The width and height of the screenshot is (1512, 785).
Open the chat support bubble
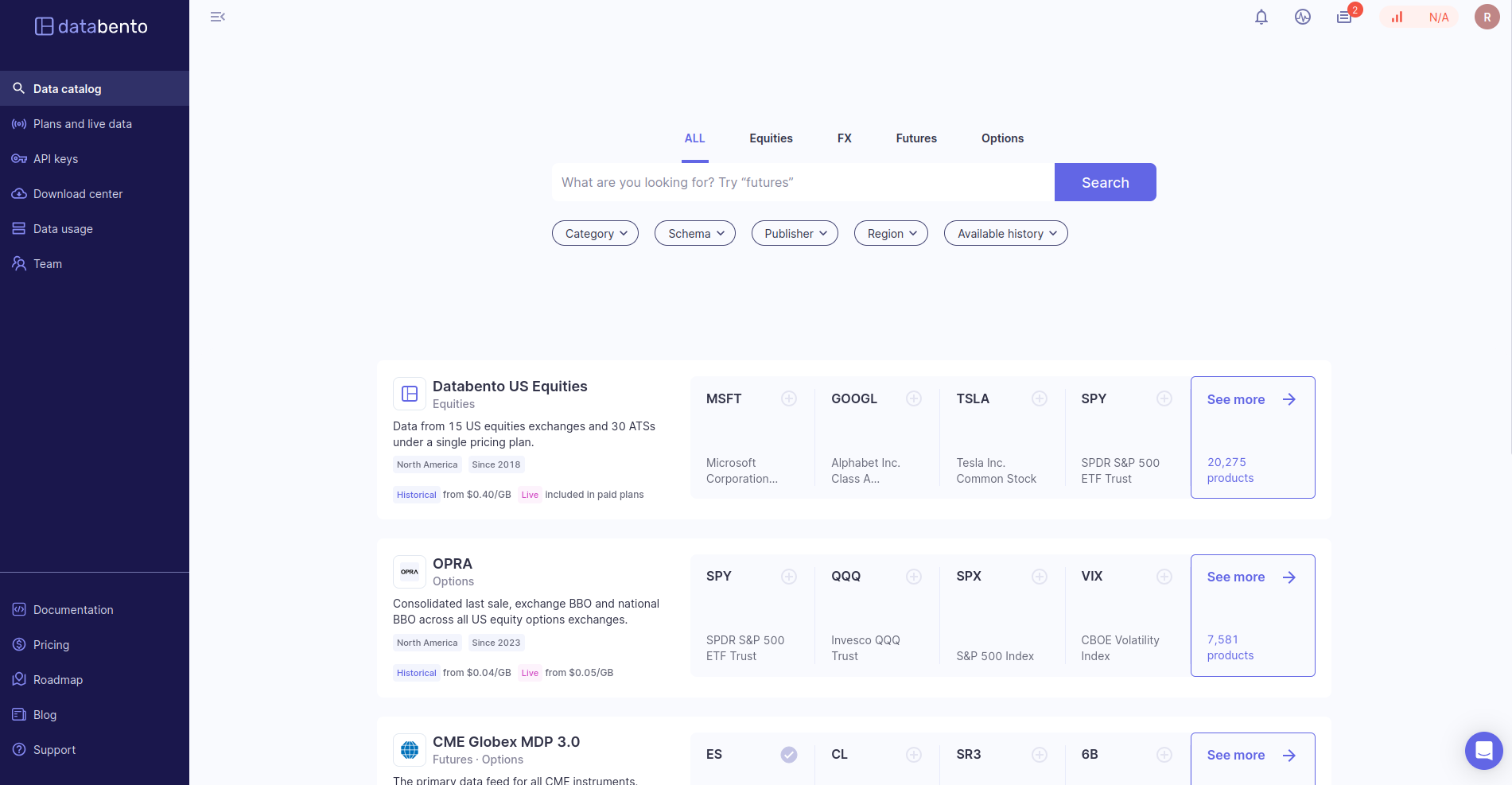[1483, 750]
